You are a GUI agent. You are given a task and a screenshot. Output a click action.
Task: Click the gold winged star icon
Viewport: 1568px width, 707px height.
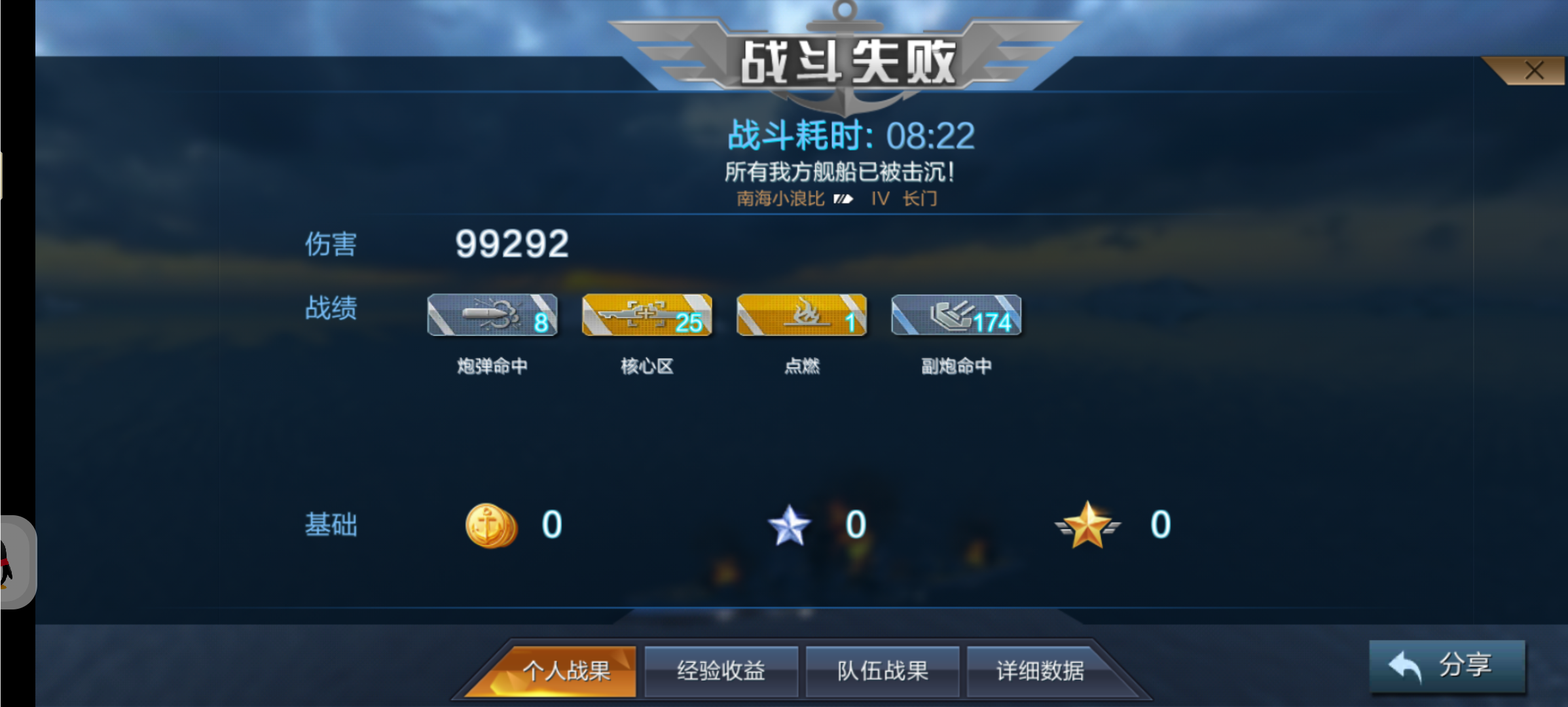click(1087, 525)
